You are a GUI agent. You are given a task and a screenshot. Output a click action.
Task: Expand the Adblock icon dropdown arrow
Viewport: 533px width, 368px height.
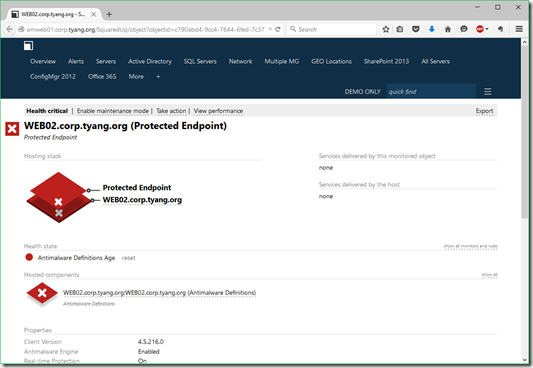(487, 29)
